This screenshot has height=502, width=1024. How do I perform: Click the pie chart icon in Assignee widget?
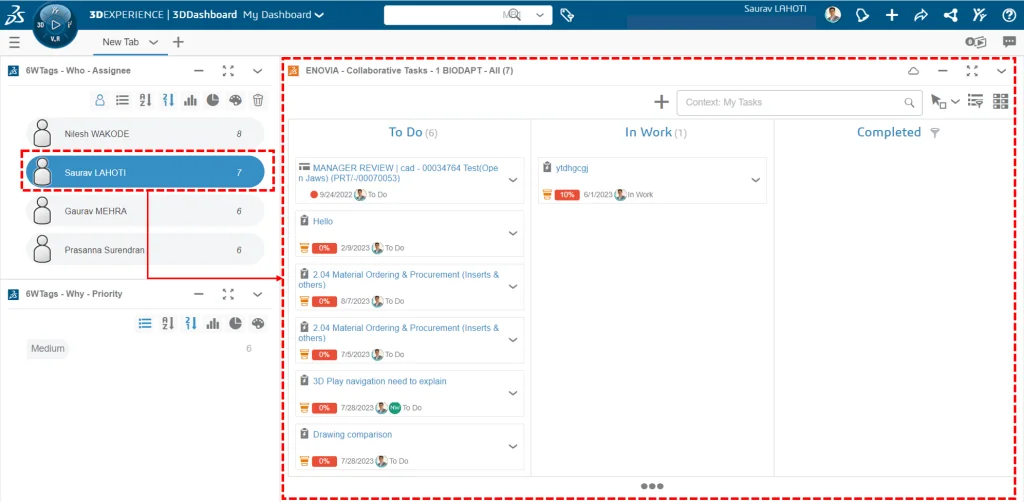[213, 100]
